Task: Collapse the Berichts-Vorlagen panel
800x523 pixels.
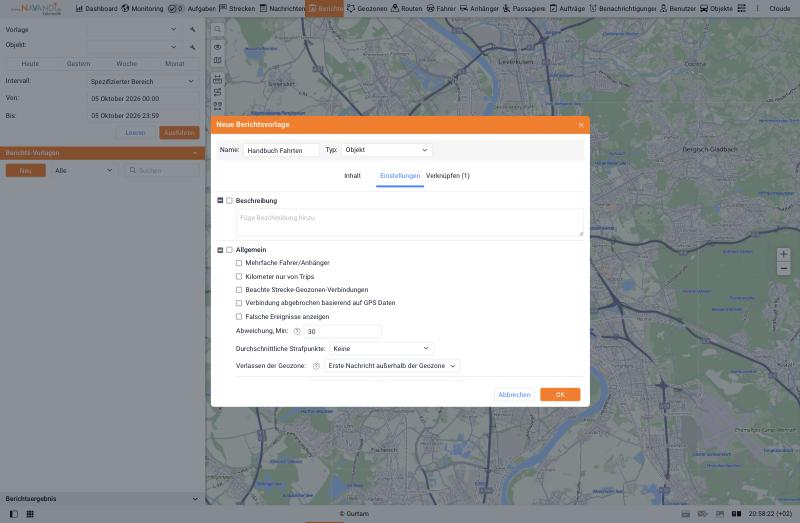Action: coord(195,153)
